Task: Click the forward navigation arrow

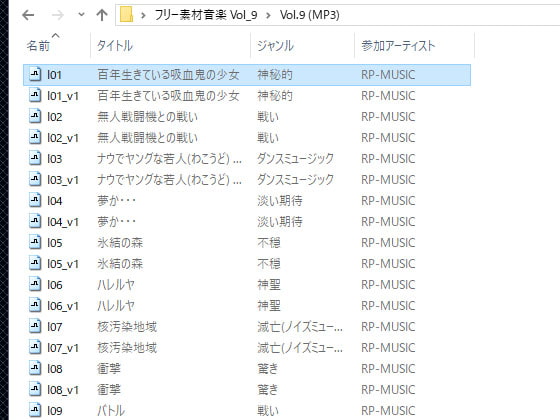Action: click(57, 15)
